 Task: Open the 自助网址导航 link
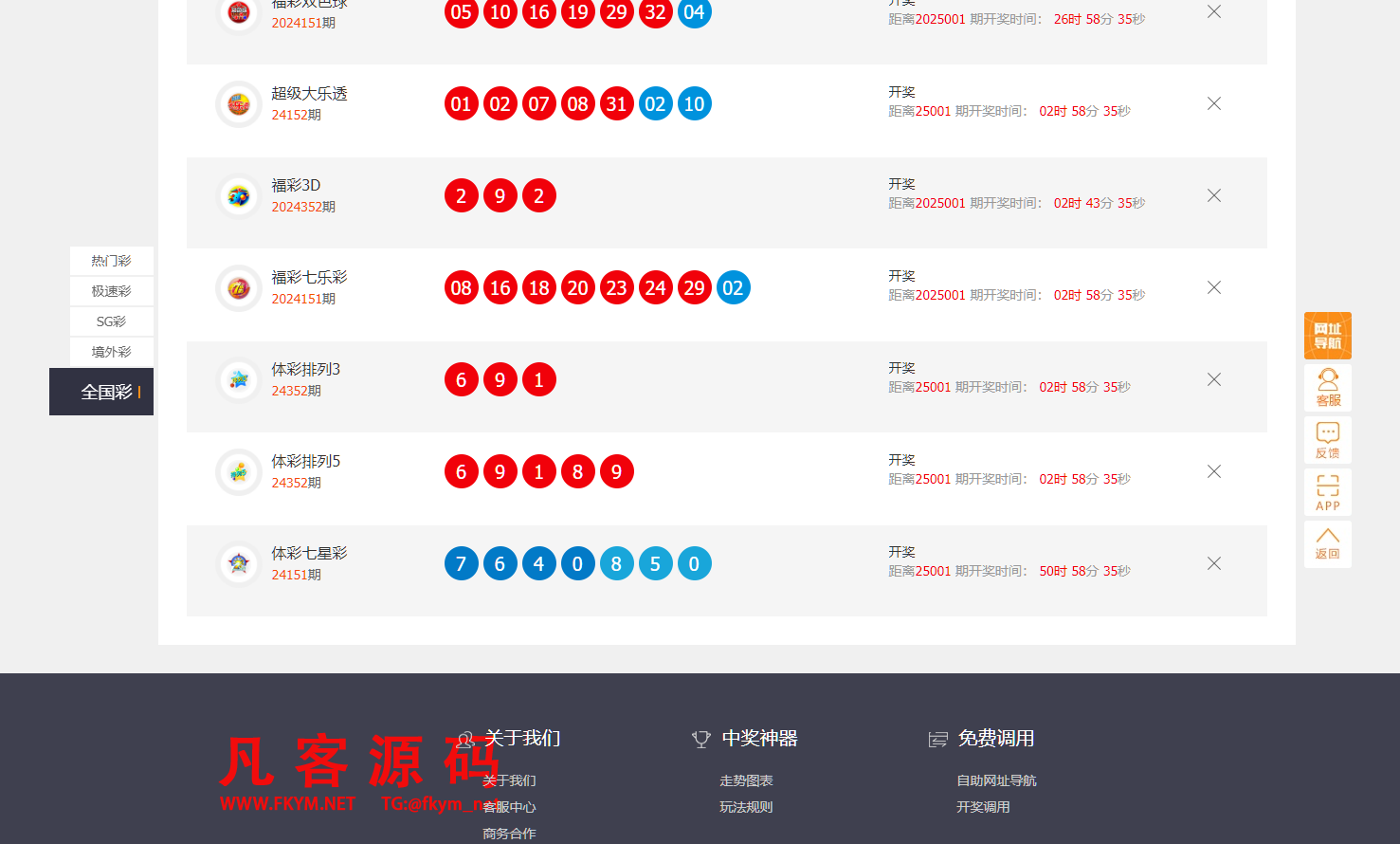(x=995, y=780)
